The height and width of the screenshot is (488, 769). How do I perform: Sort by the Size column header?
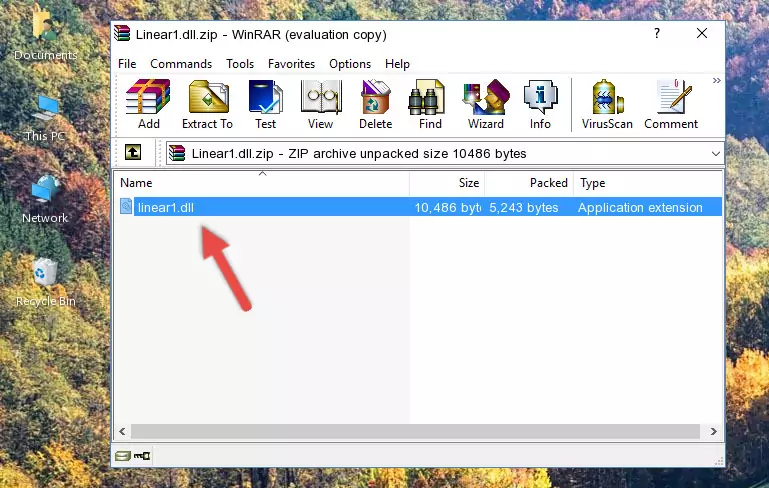[447, 183]
